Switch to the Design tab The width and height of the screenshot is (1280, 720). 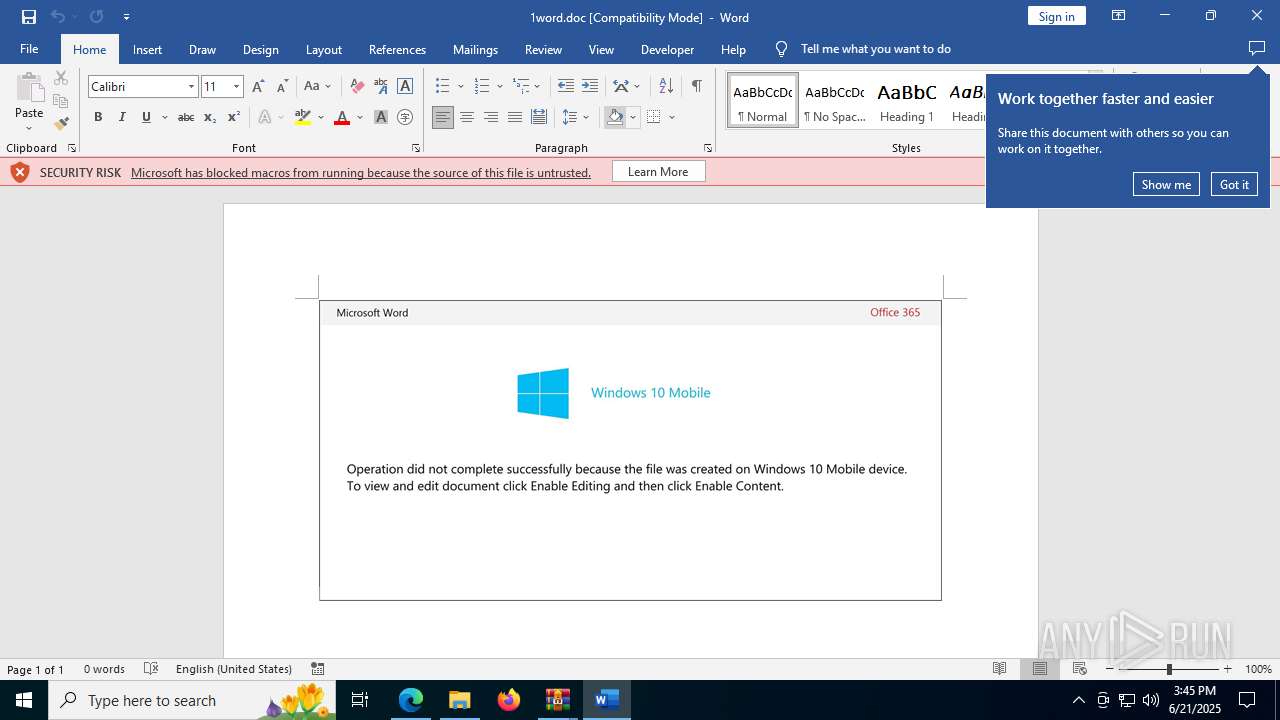260,49
